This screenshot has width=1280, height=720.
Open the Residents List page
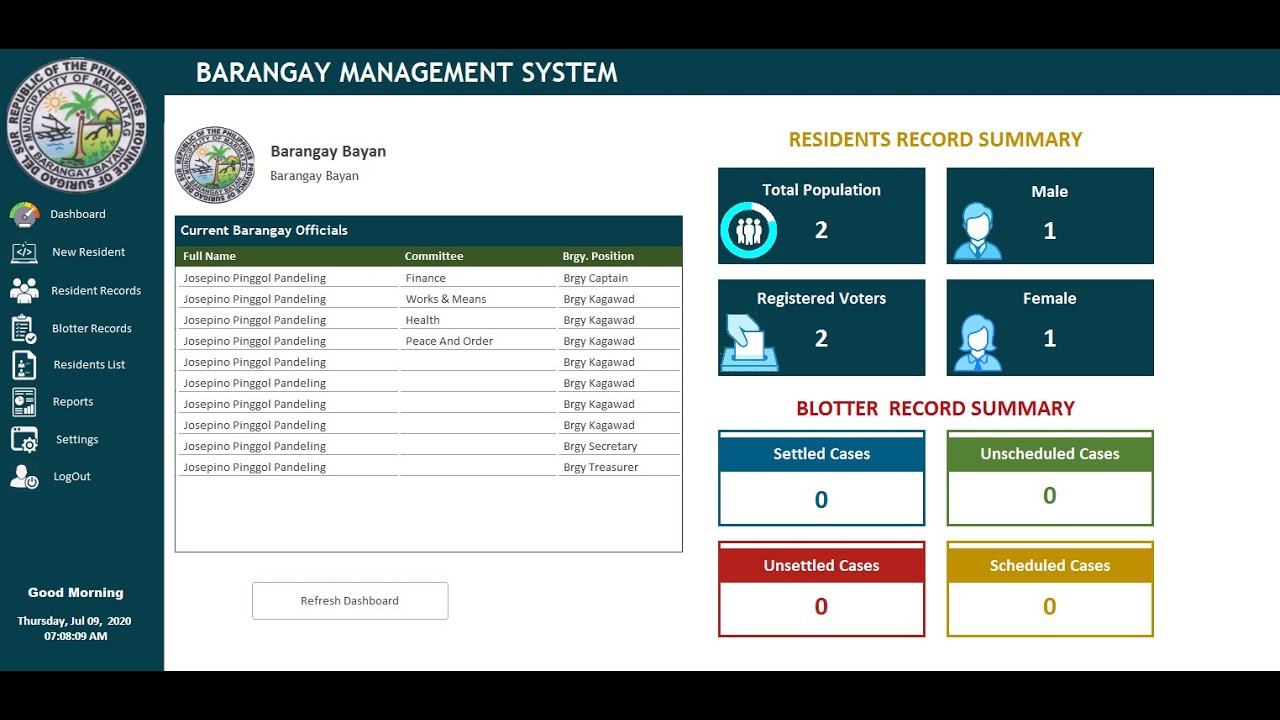[x=89, y=365]
